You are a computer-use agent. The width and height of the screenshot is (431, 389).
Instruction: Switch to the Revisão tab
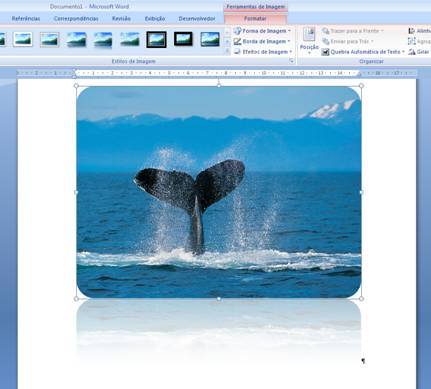(121, 19)
